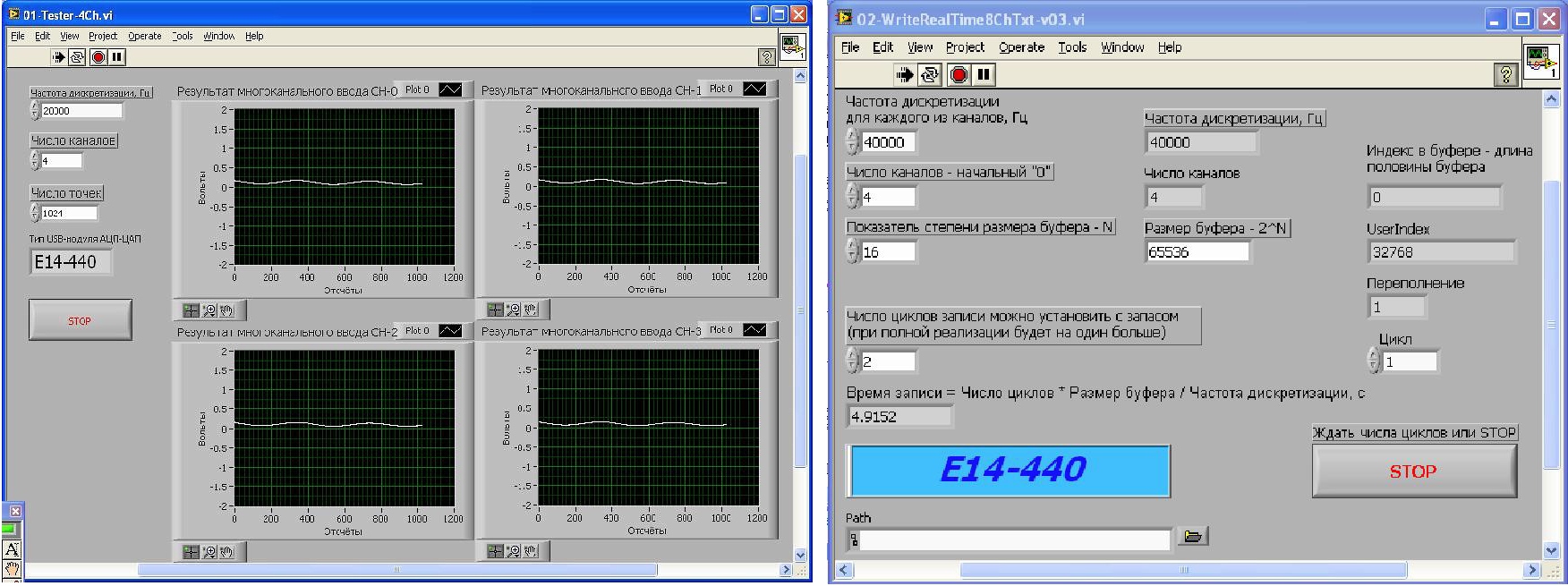
Task: Select pan hand tool under CH-3 graph
Action: coord(531,551)
